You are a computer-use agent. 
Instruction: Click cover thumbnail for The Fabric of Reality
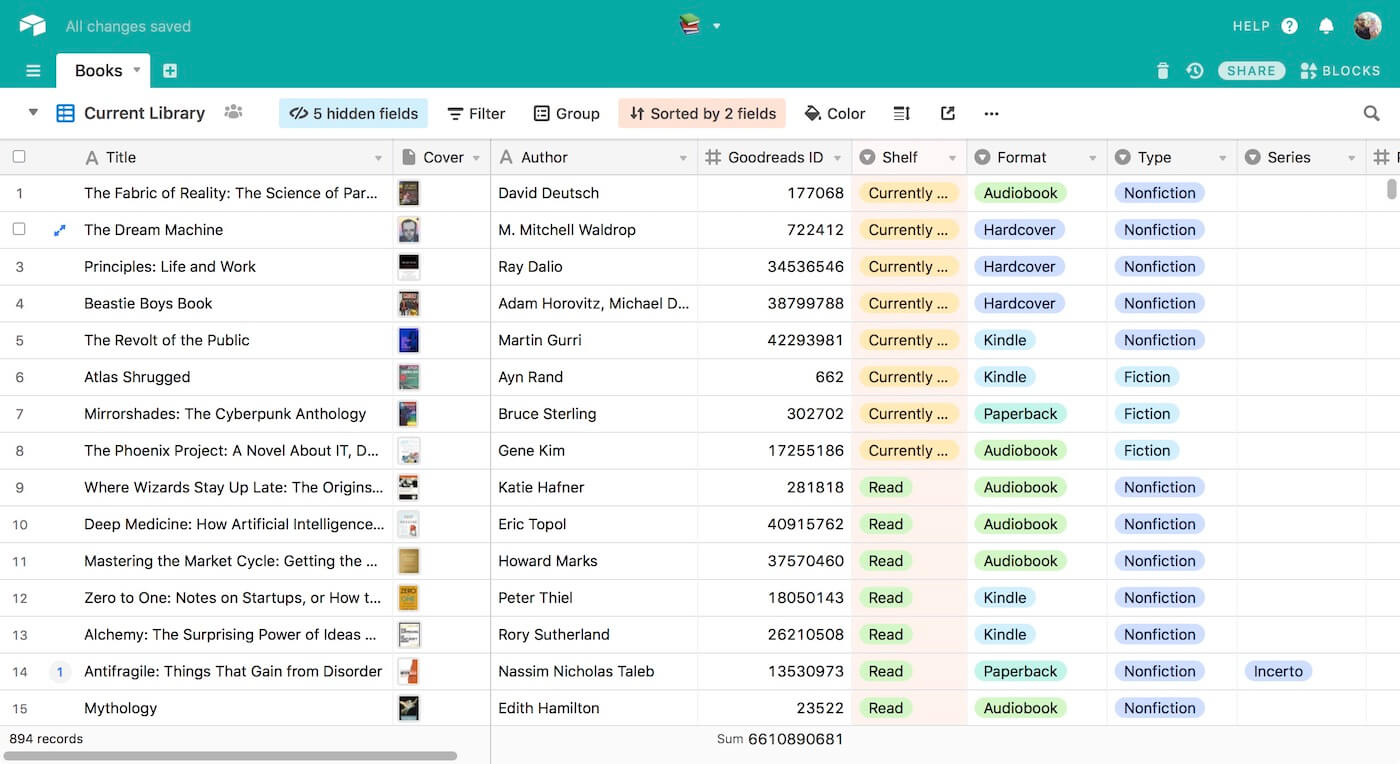click(408, 193)
